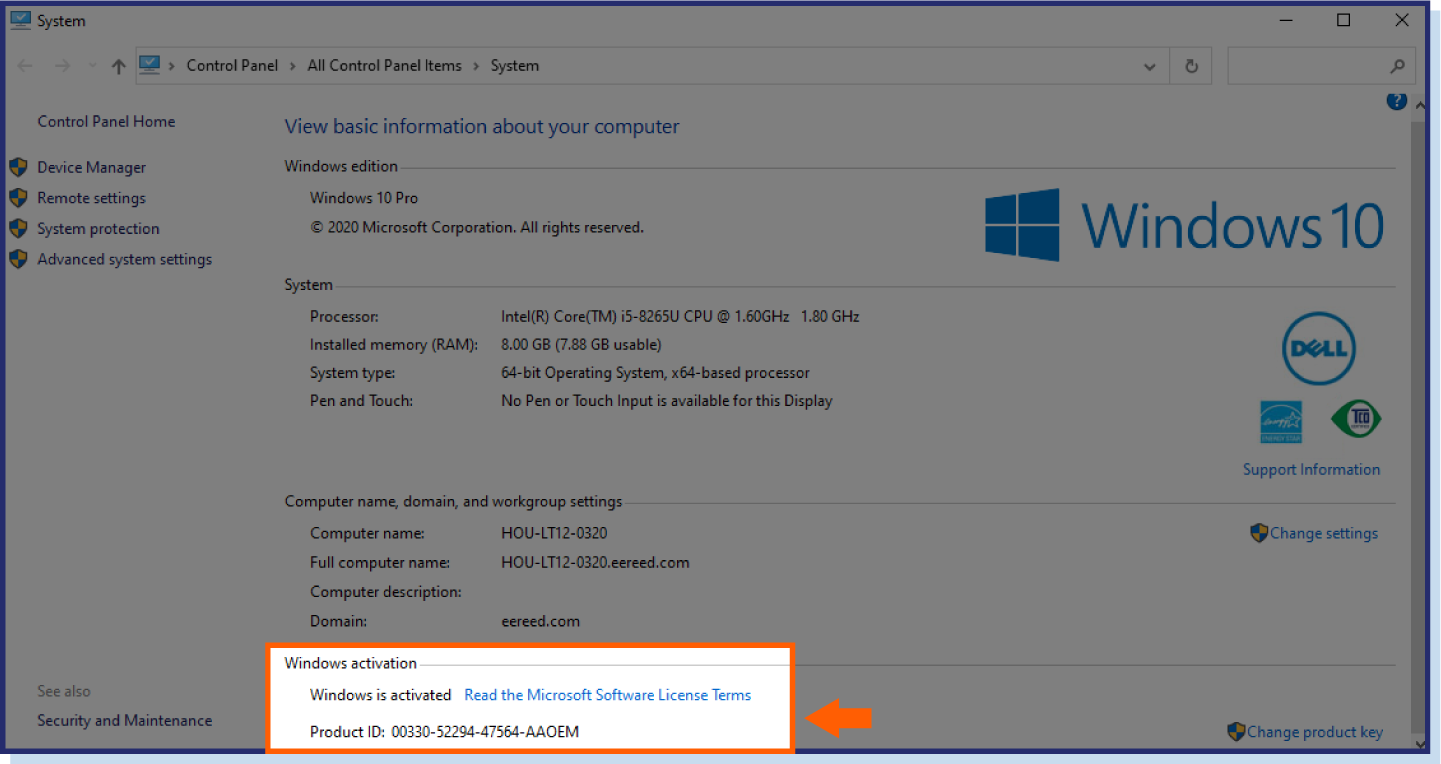Click the Intel Core i5-8265U processor value
This screenshot has height=764, width=1441.
(680, 316)
